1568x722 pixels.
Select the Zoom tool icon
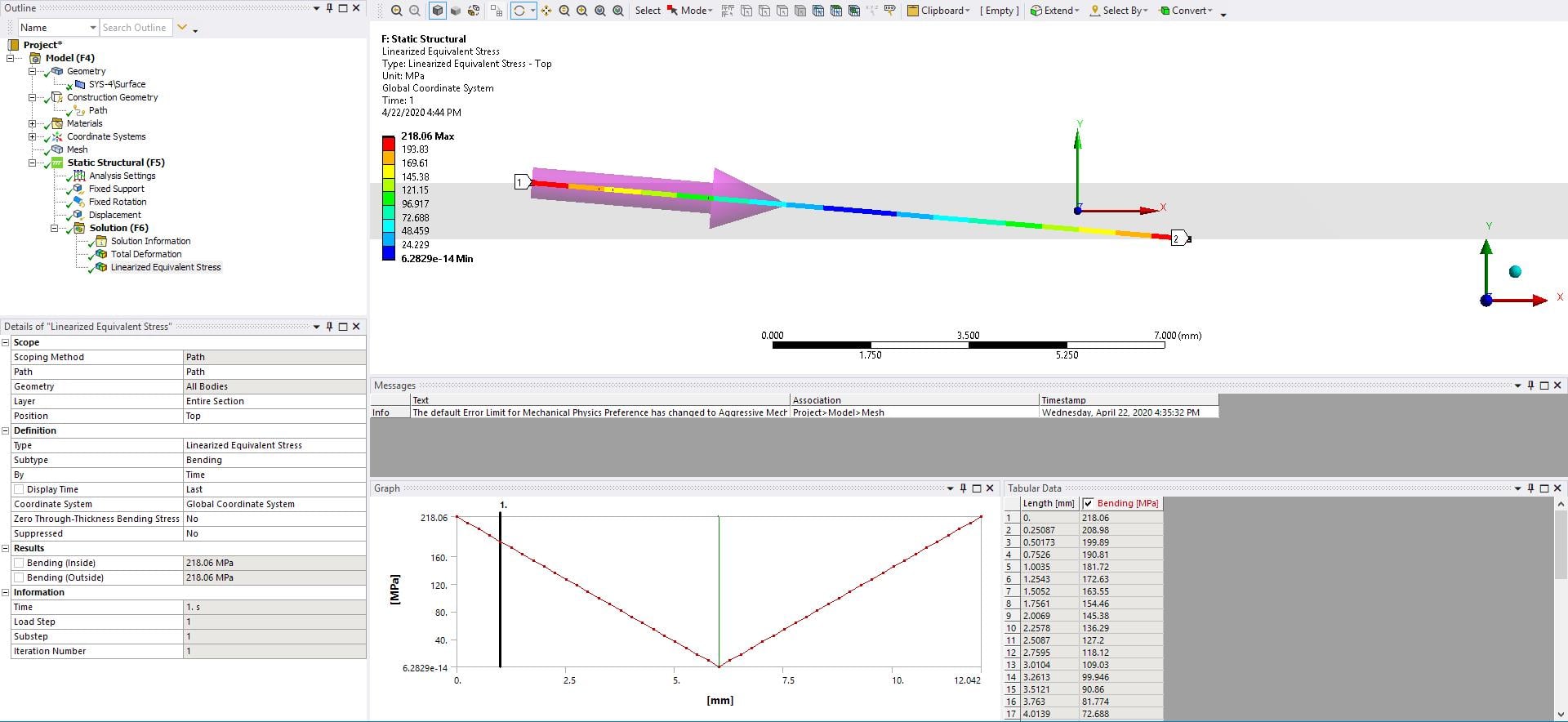coord(564,11)
